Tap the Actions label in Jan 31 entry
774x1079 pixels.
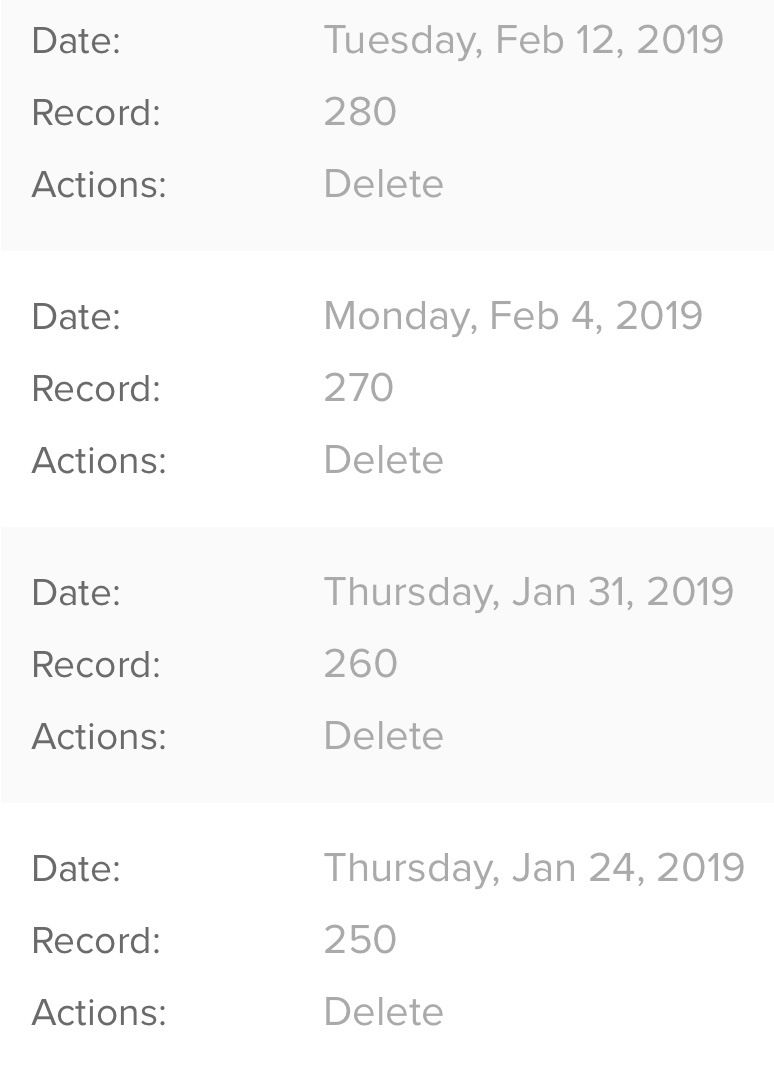(x=99, y=736)
